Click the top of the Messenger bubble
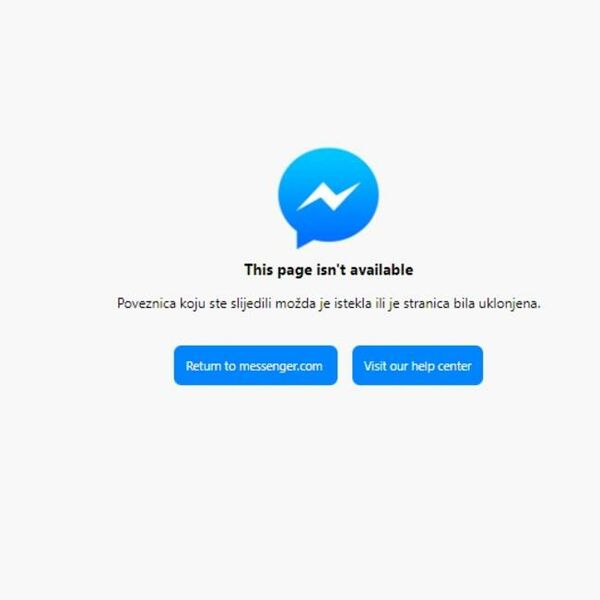 pos(328,151)
